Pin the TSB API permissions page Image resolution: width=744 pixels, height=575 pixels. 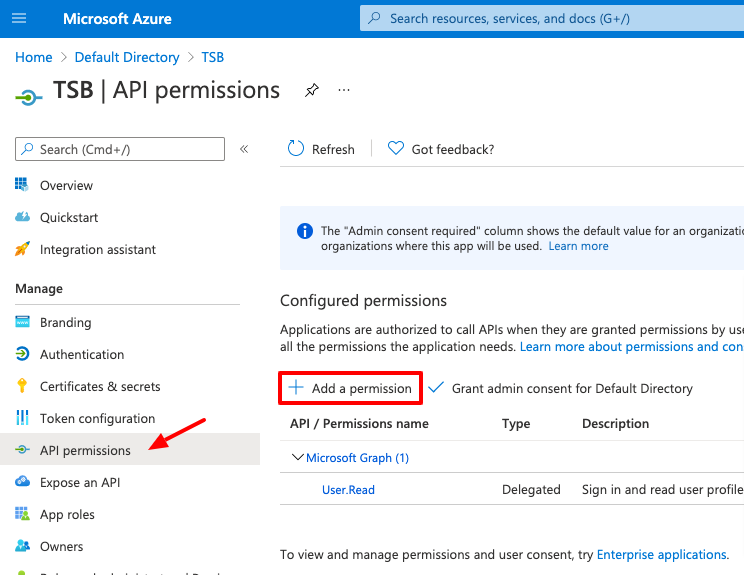(312, 90)
